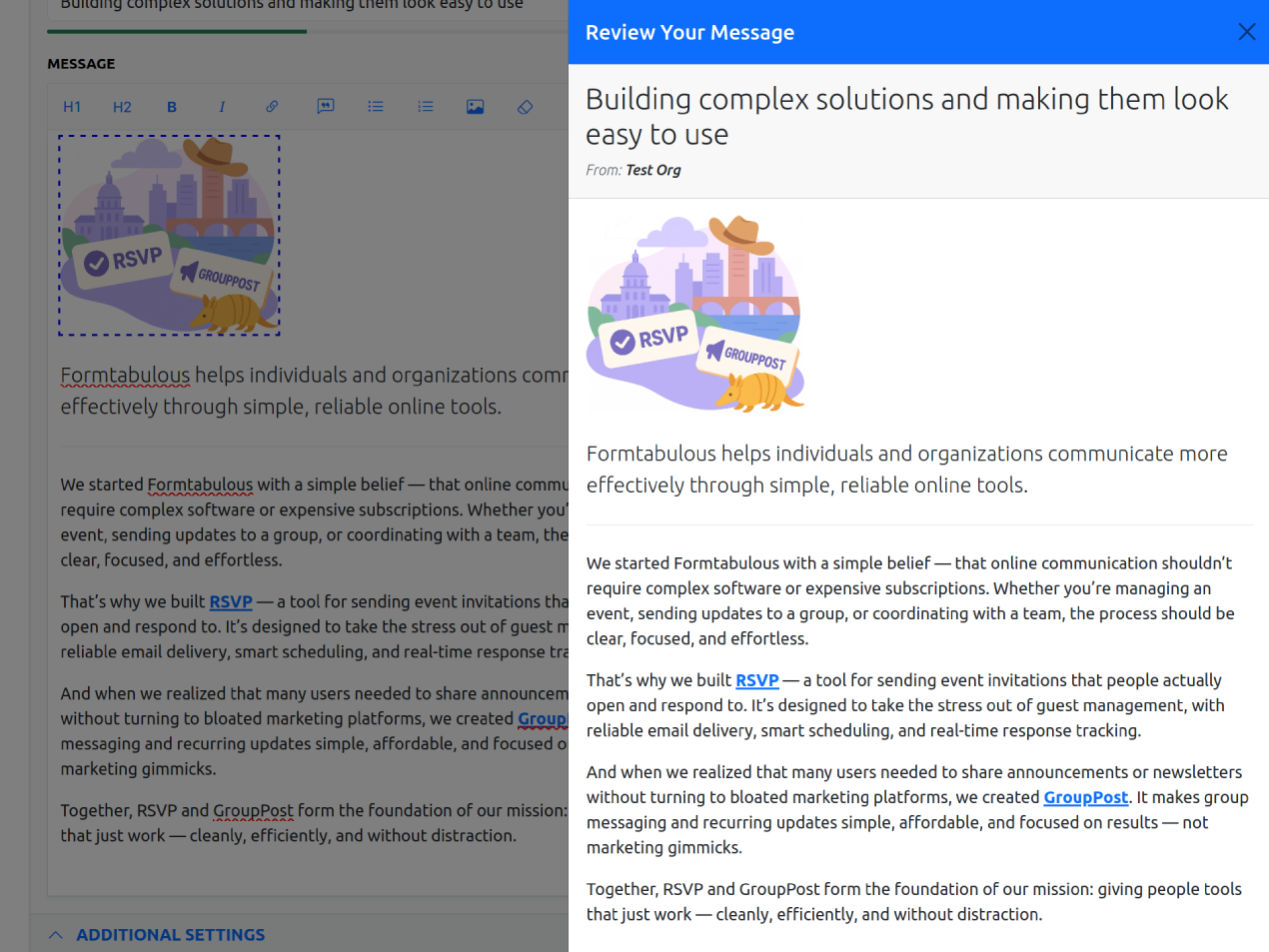Click the editor paragraph starting 'Together, RSVP and'
Viewport: 1269px width, 952px height.
(314, 823)
